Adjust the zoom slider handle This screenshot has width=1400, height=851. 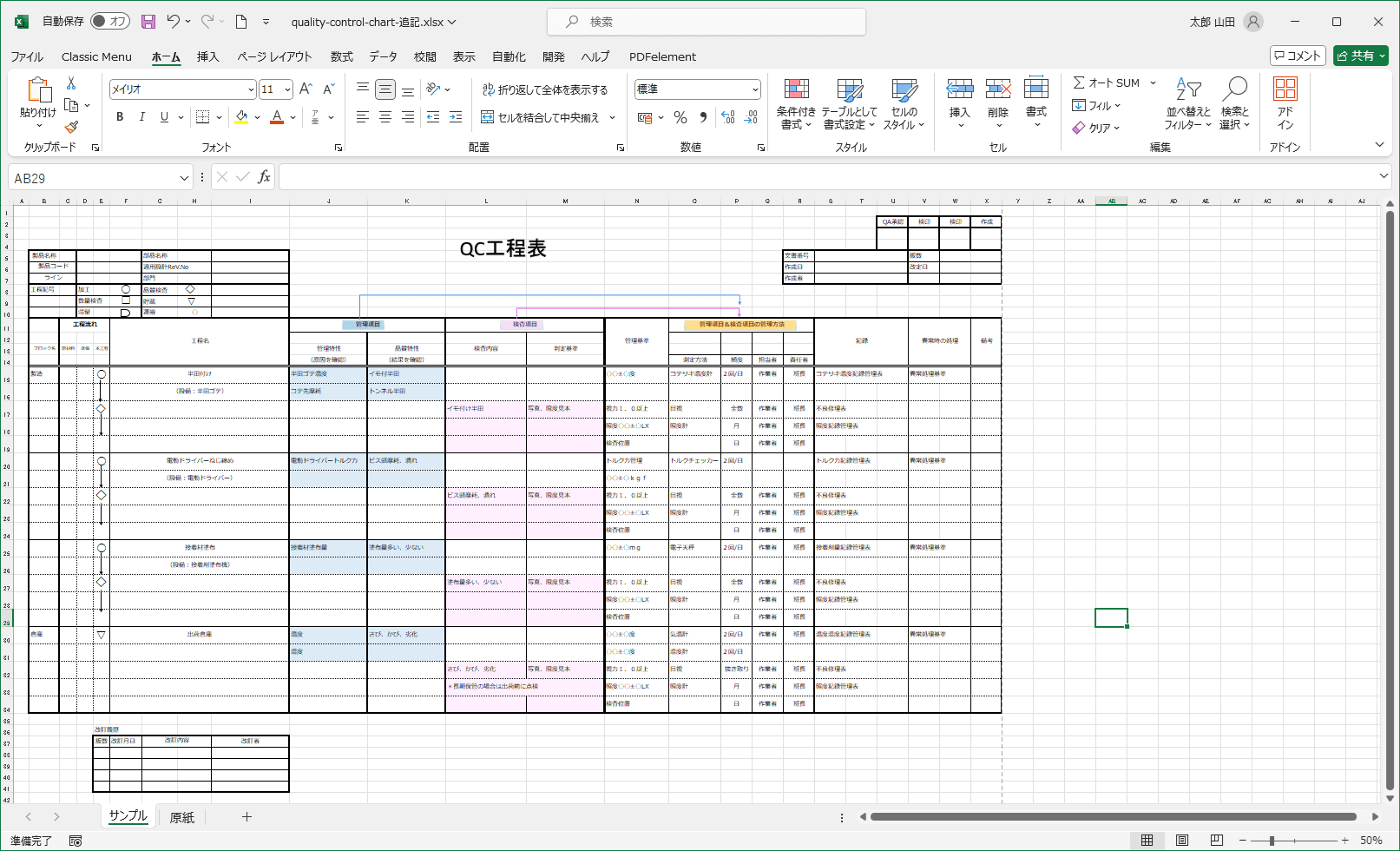(1272, 841)
